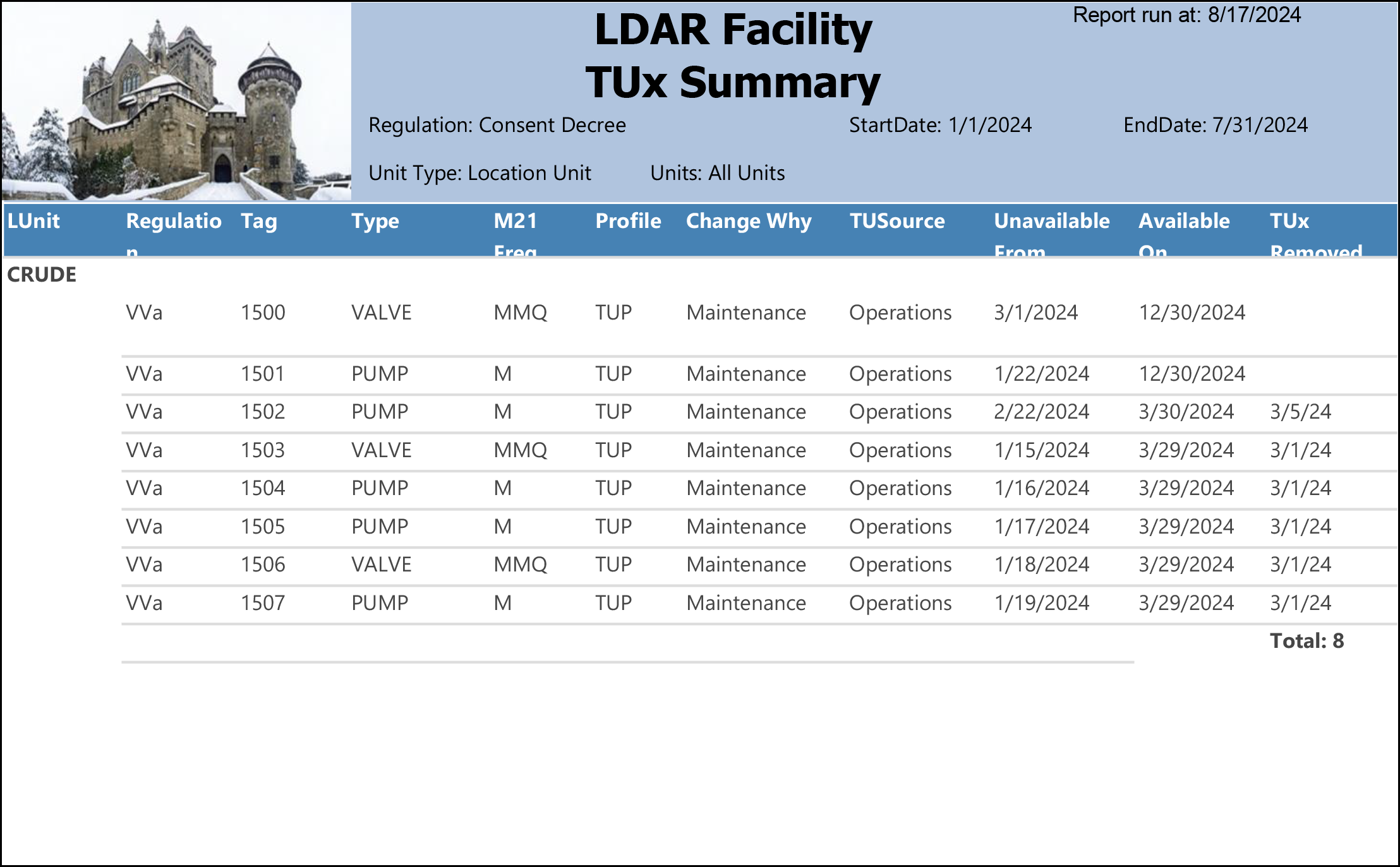Click the Tag column header
Viewport: 1400px width, 867px height.
pyautogui.click(x=259, y=222)
